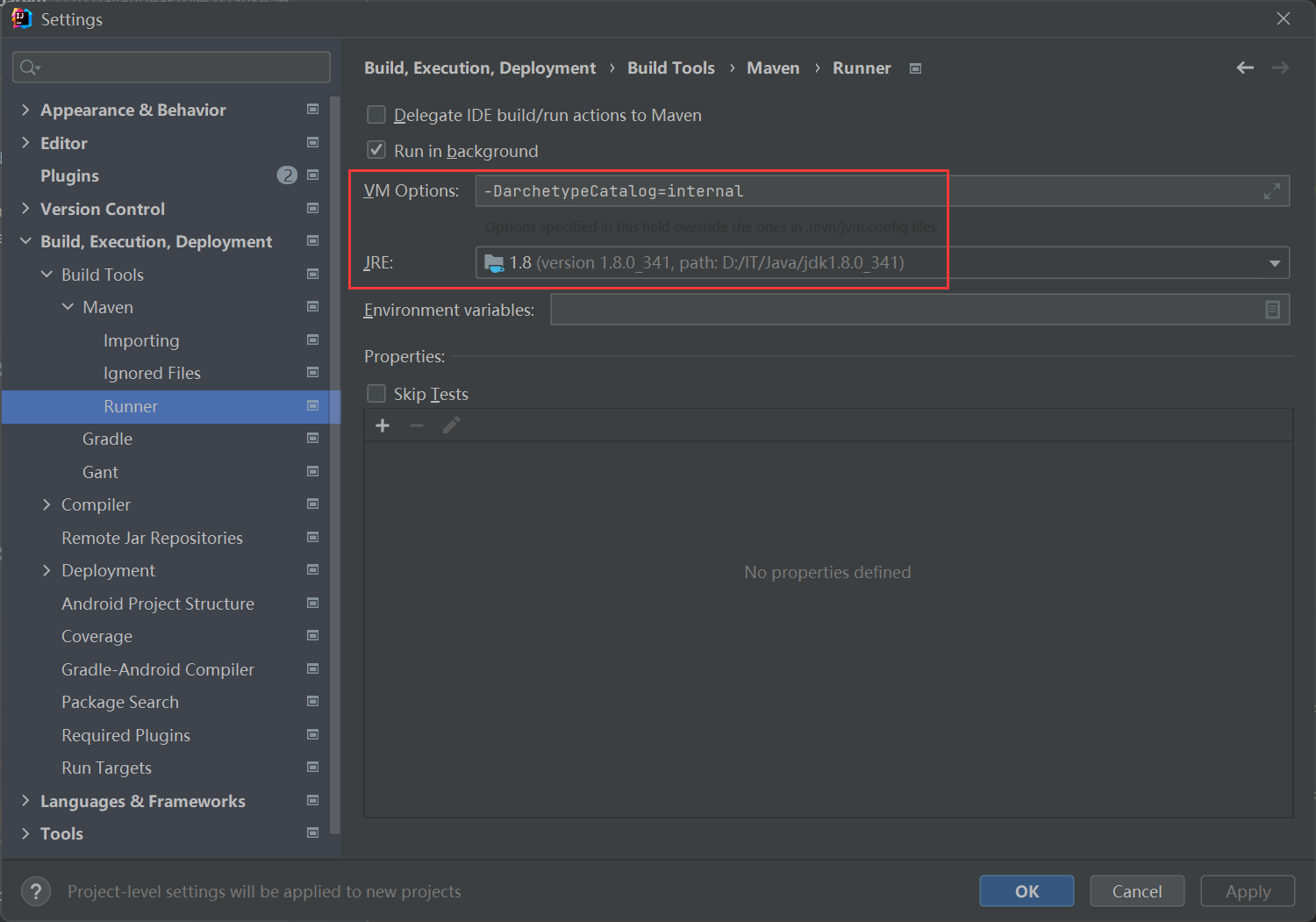Edit the selected property with pencil icon
1316x922 pixels.
[451, 425]
